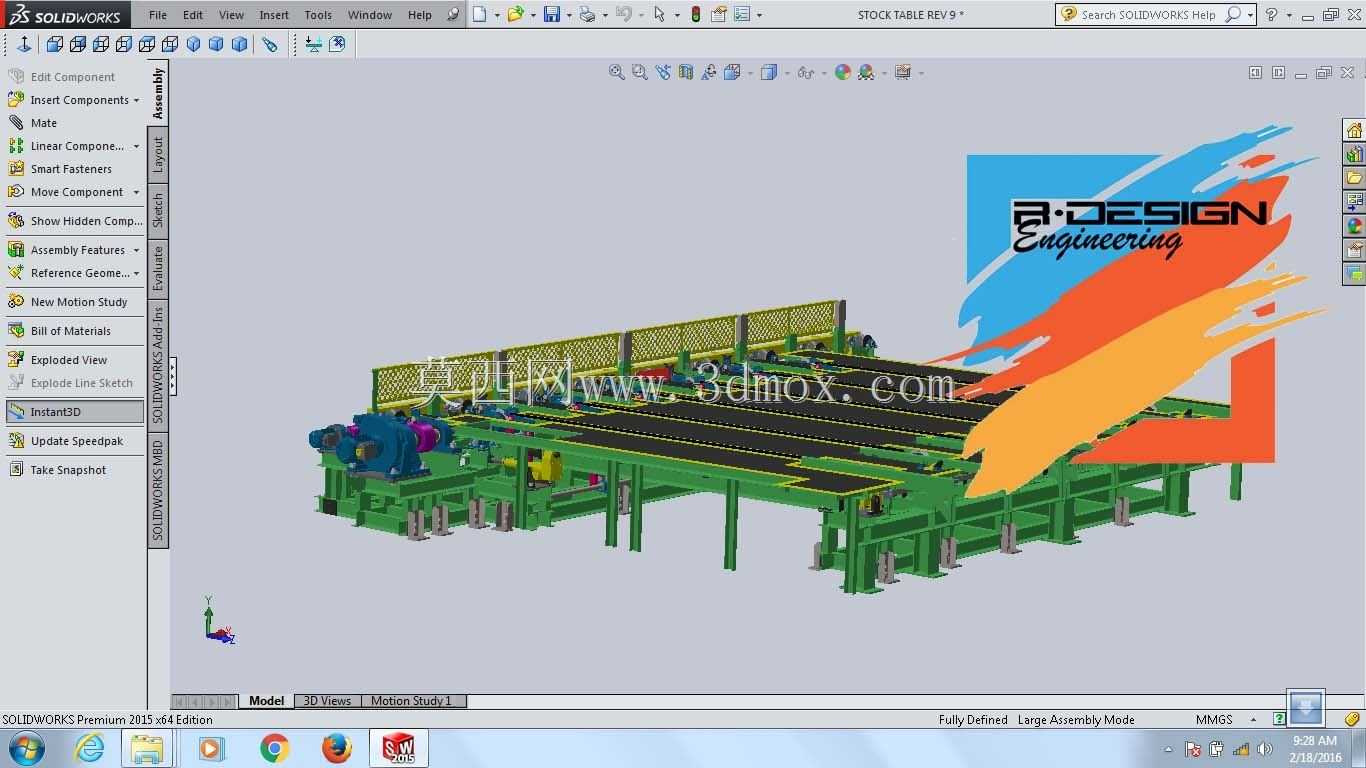Click the Zoom to Fit magnifier

click(617, 72)
